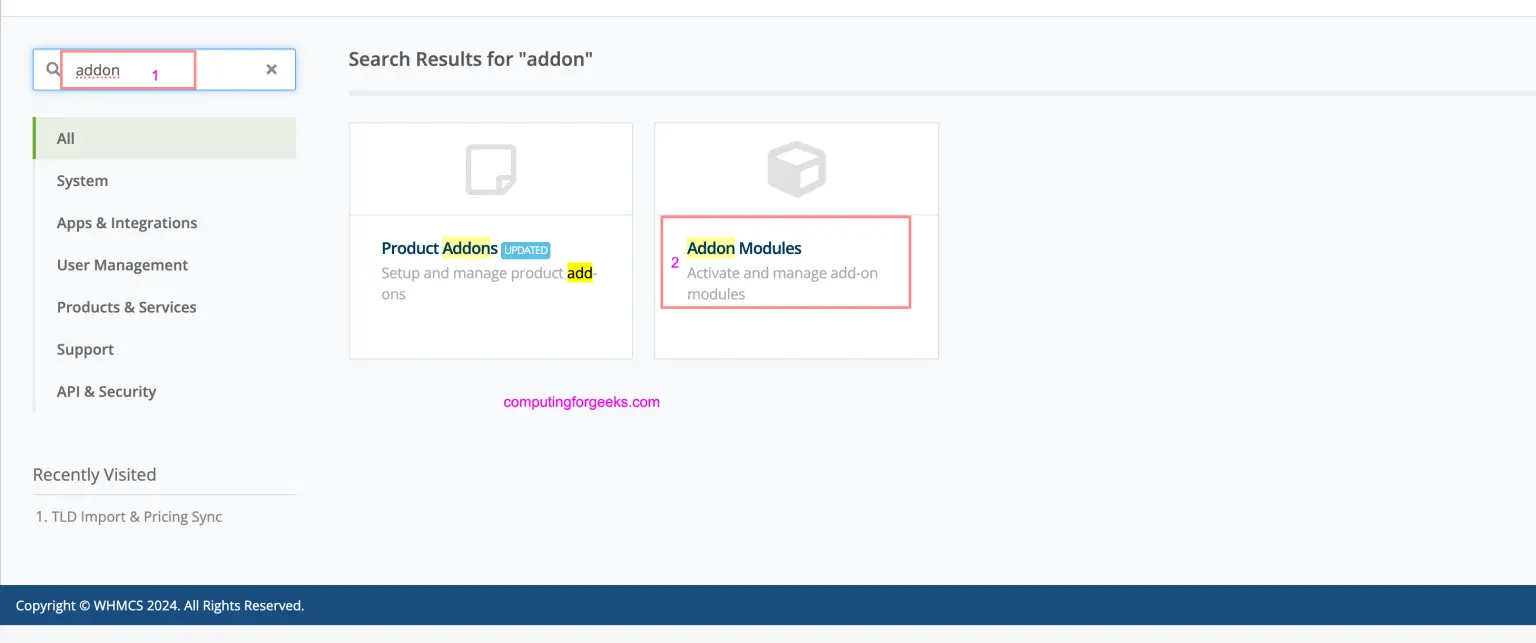This screenshot has width=1536, height=643.
Task: Select the Apps & Integrations category
Action: coord(127,222)
